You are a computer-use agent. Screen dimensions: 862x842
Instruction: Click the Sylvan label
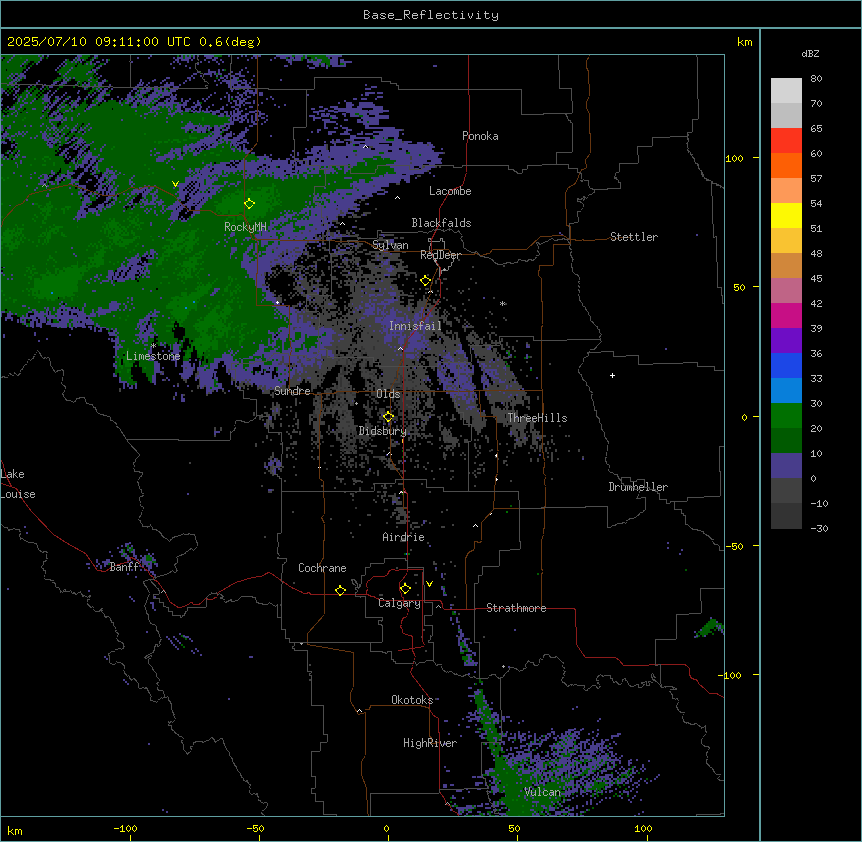[390, 245]
